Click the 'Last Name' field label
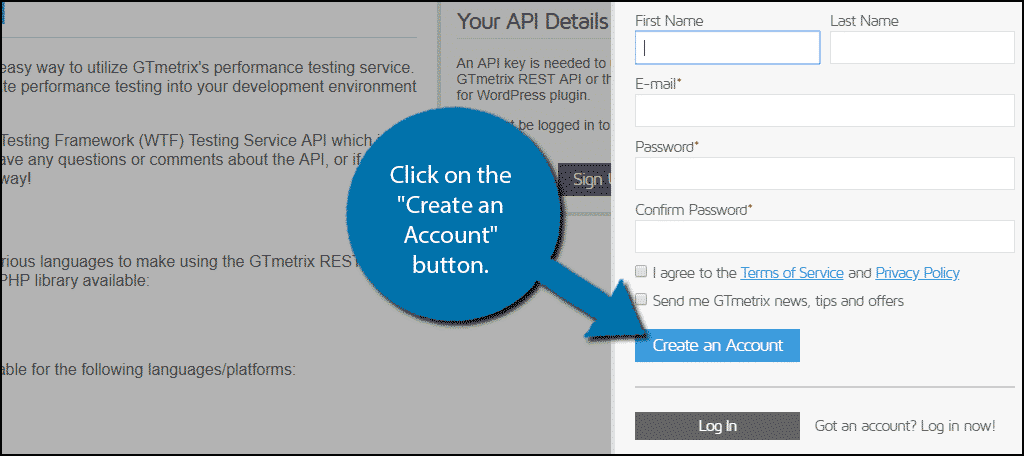Screen dimensions: 1024x456 [x=864, y=21]
